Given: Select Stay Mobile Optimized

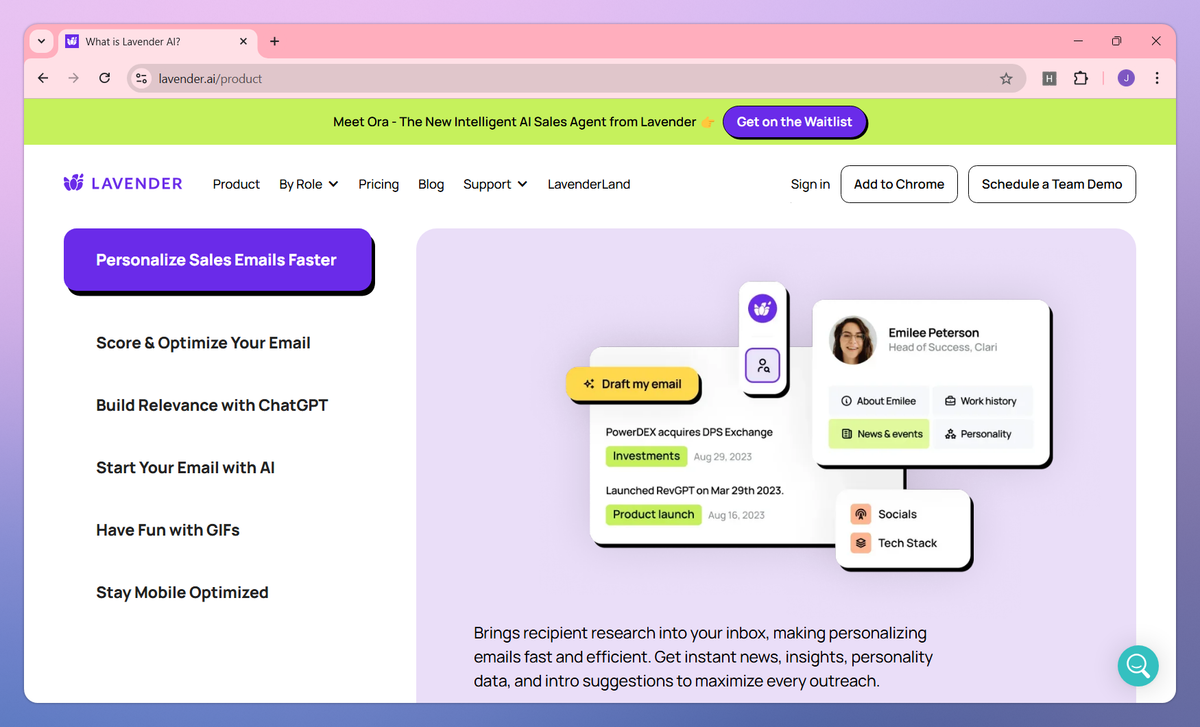Looking at the screenshot, I should [x=182, y=592].
